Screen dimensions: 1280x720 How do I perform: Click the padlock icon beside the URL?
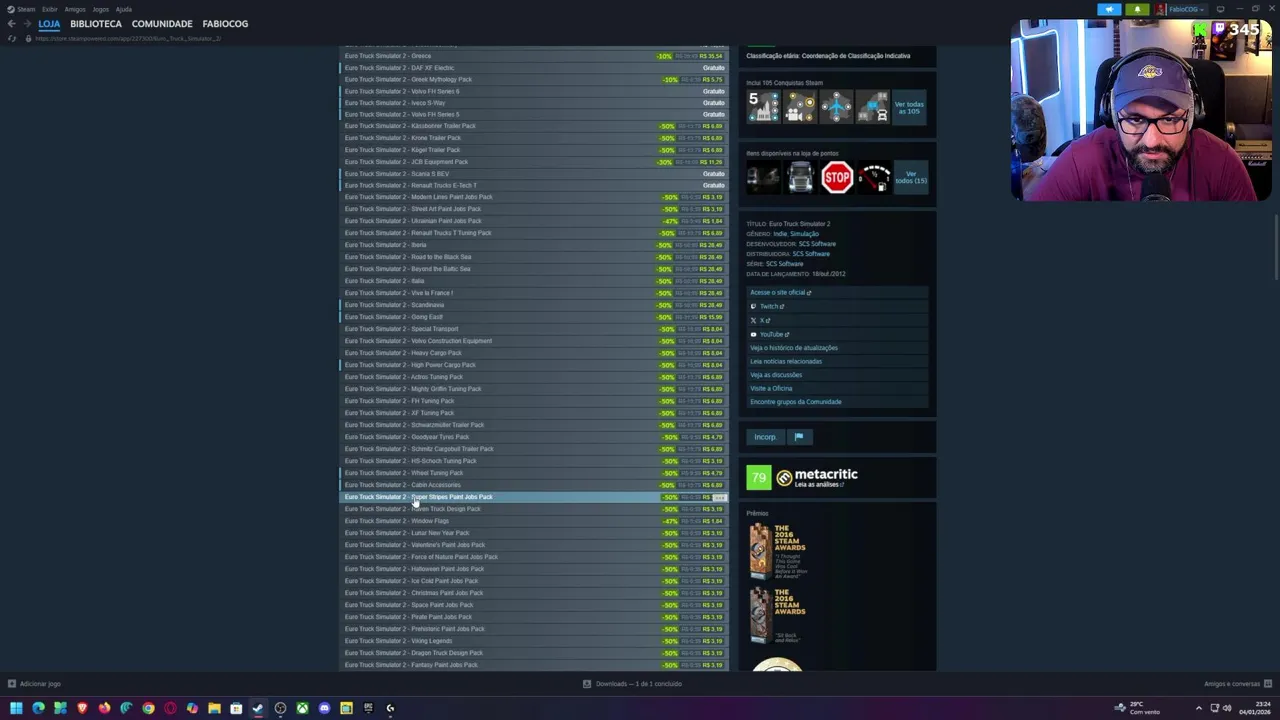pos(28,38)
